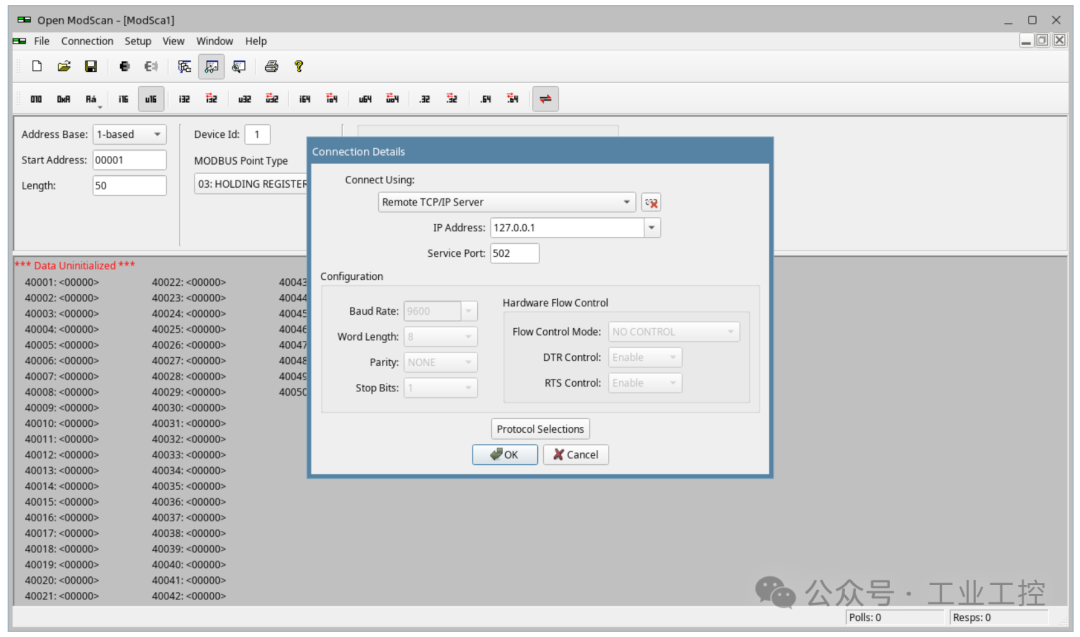This screenshot has width=1080, height=637.
Task: Select the swapped .64 double format
Action: tap(513, 99)
